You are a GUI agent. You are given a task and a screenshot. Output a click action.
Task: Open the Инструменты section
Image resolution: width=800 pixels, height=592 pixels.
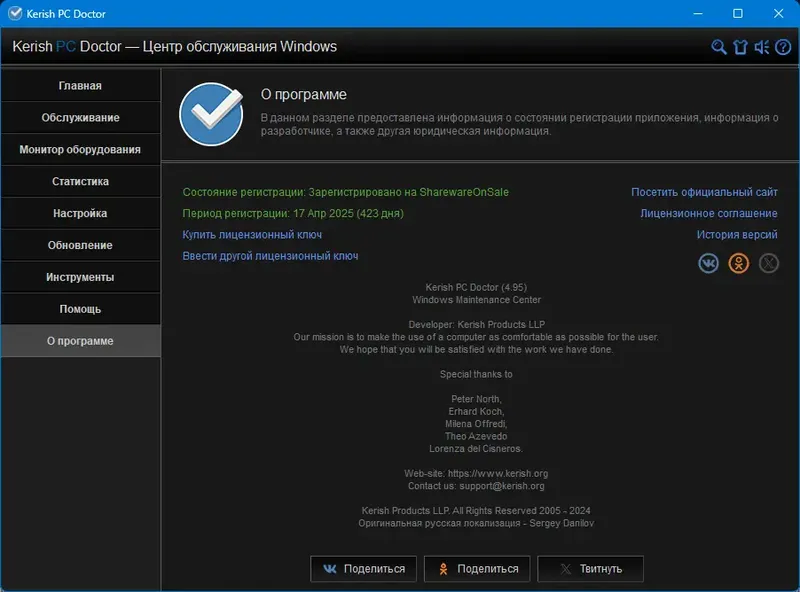[81, 277]
